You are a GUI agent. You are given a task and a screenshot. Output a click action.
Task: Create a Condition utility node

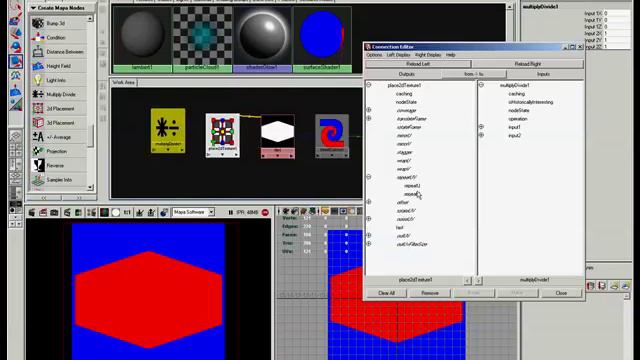(x=58, y=38)
